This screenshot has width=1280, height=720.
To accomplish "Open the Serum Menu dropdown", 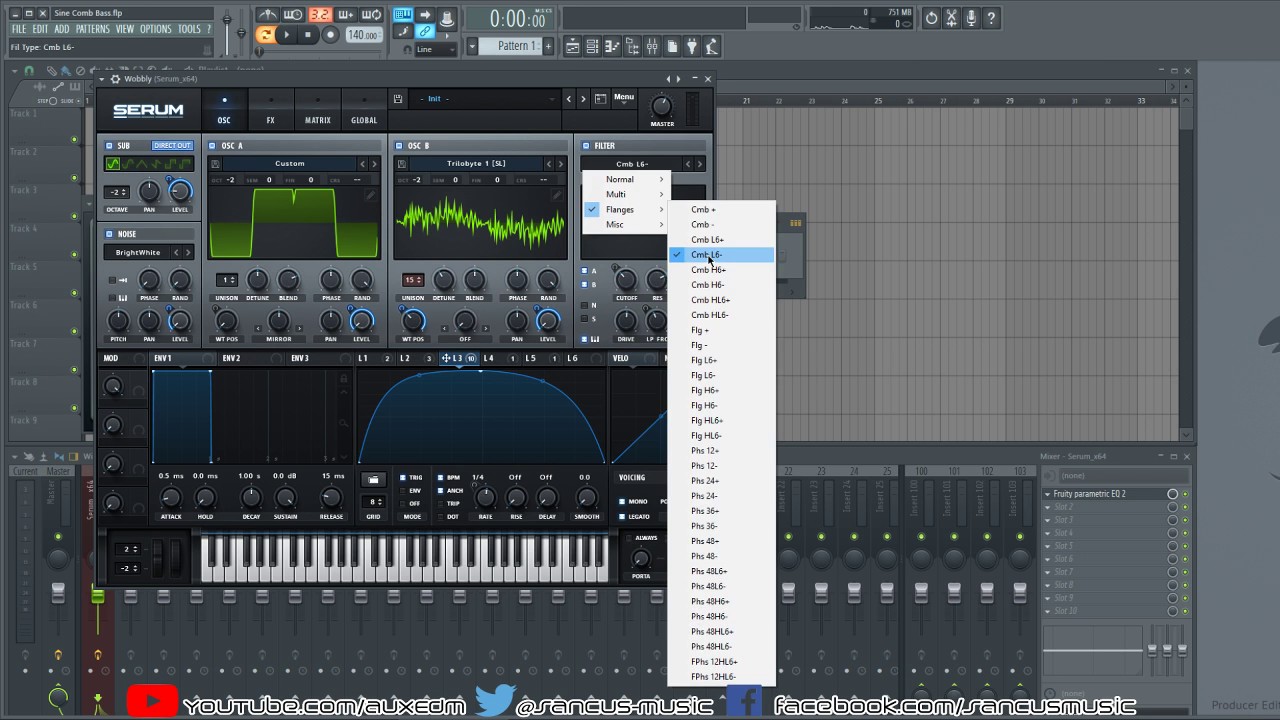I will [624, 98].
